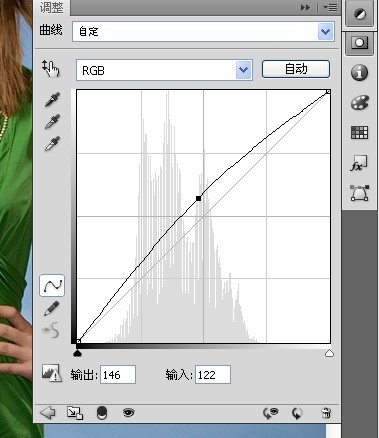Select the pencil draw curve mode

[52, 308]
